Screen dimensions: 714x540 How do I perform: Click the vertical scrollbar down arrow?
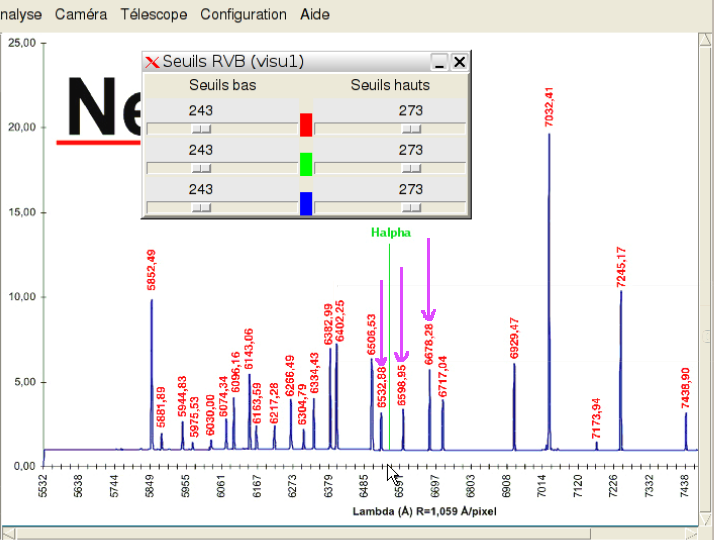pyautogui.click(x=706, y=520)
